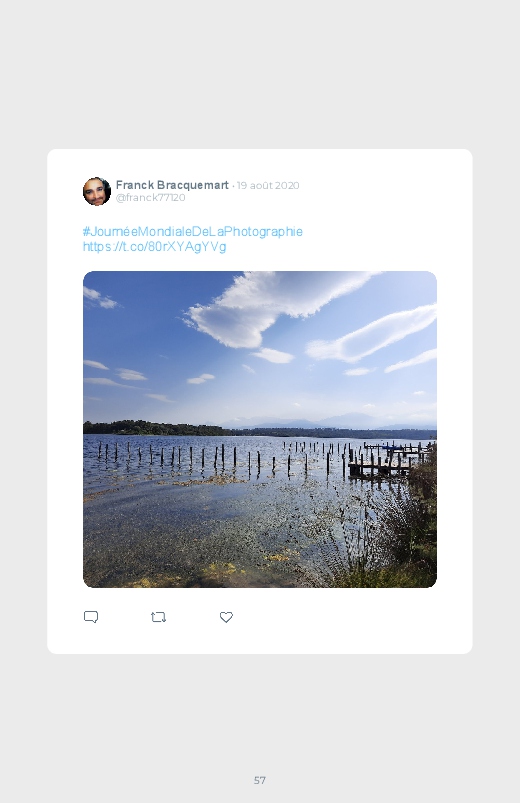Follow the https://t.co/80rXYAgYVg link
Viewport: 520px width, 803px height.
point(154,247)
